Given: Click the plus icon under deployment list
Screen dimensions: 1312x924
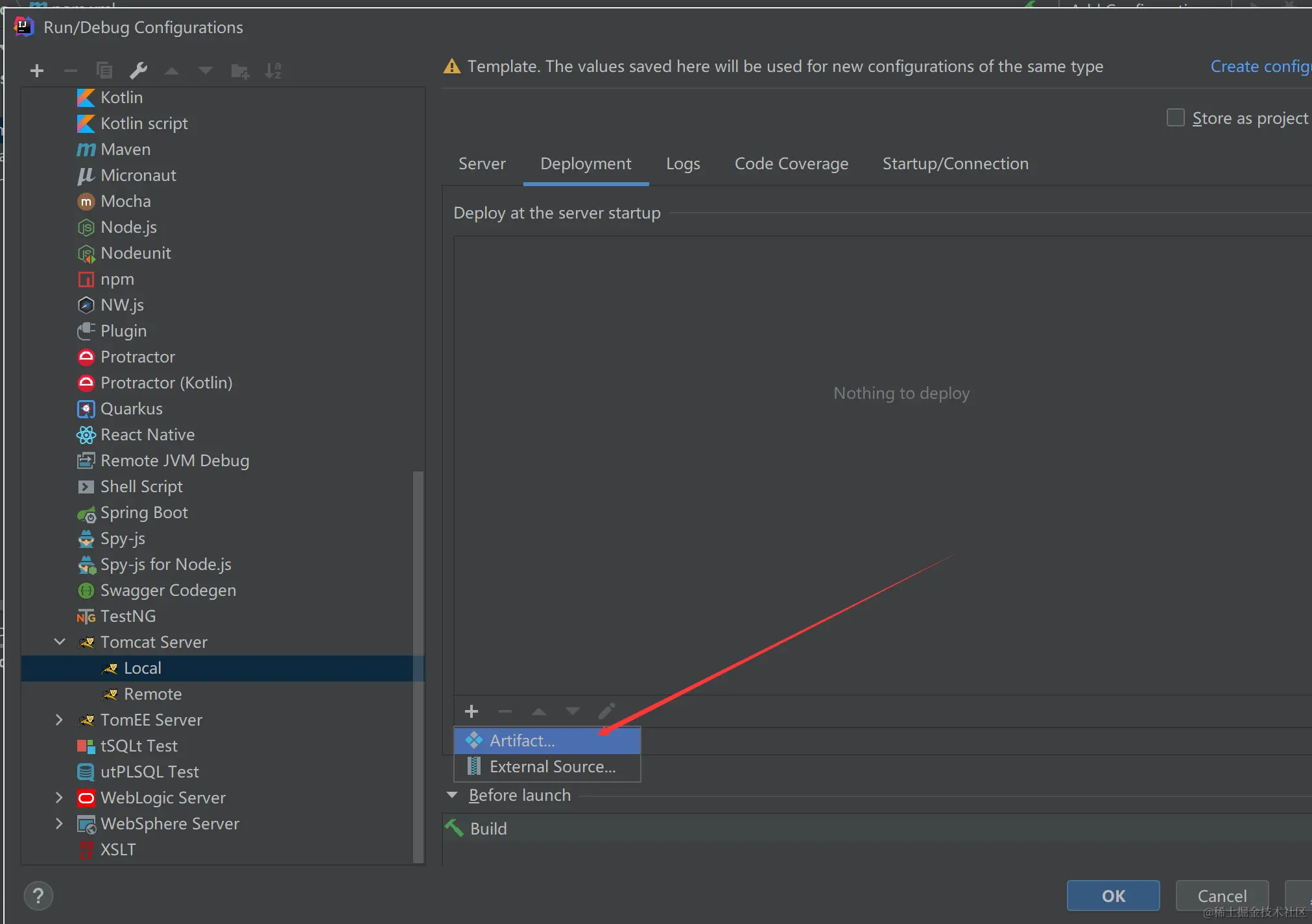Looking at the screenshot, I should pos(471,711).
